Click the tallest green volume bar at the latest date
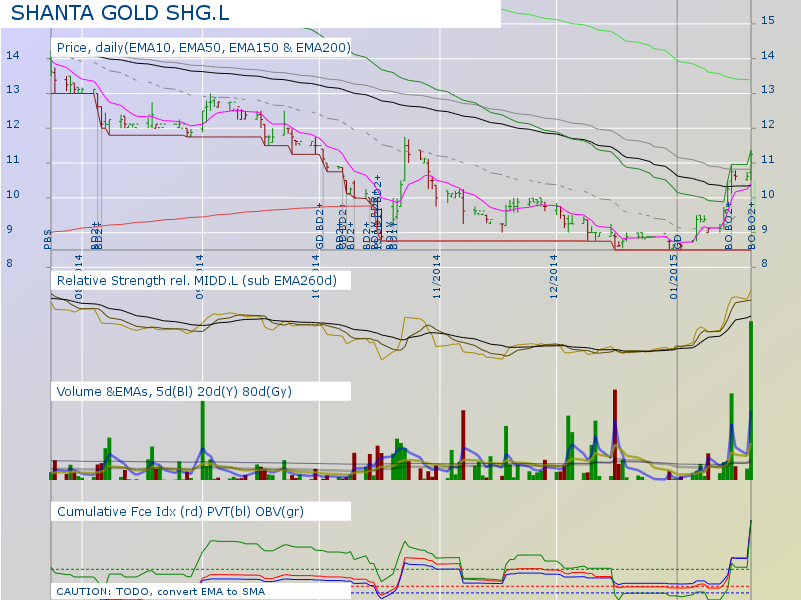This screenshot has height=600, width=801. tap(751, 400)
